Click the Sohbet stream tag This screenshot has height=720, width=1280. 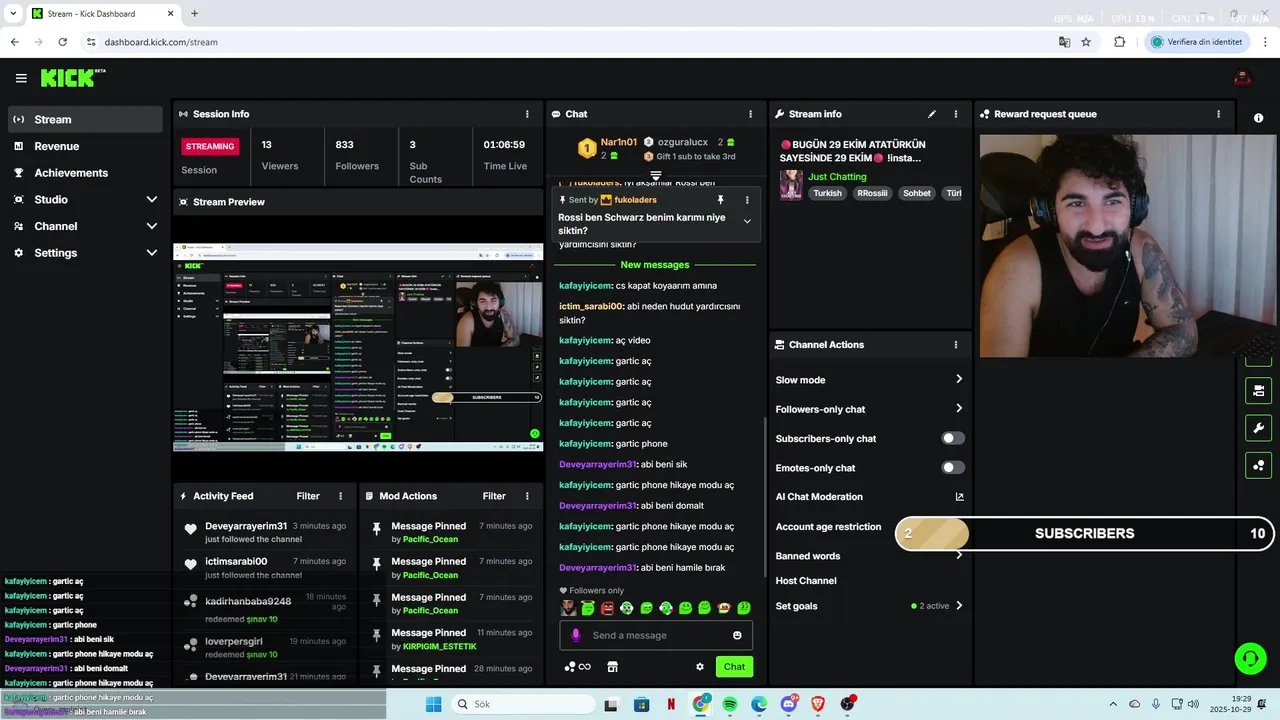[917, 193]
